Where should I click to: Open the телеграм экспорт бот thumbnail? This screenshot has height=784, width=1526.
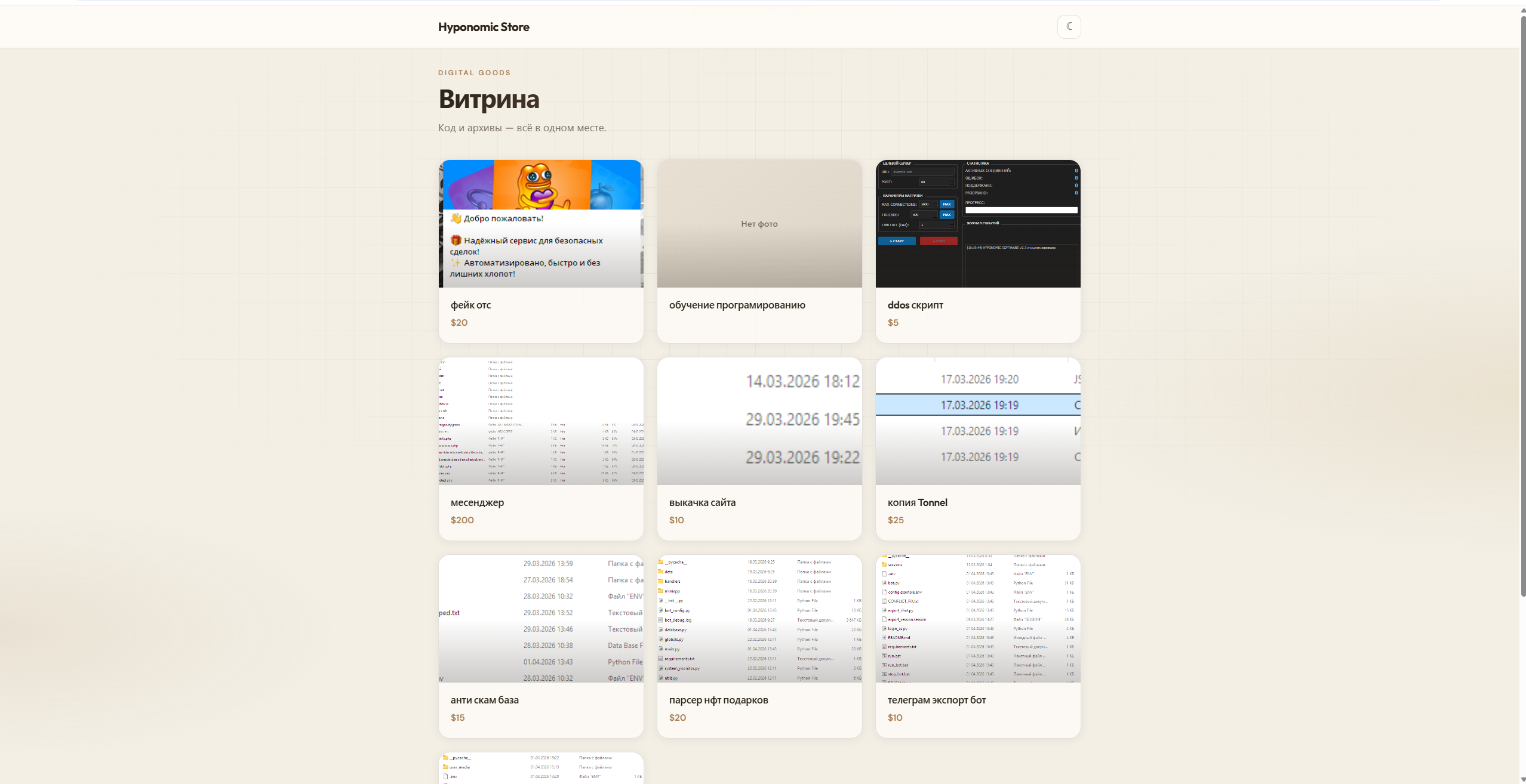tap(978, 619)
